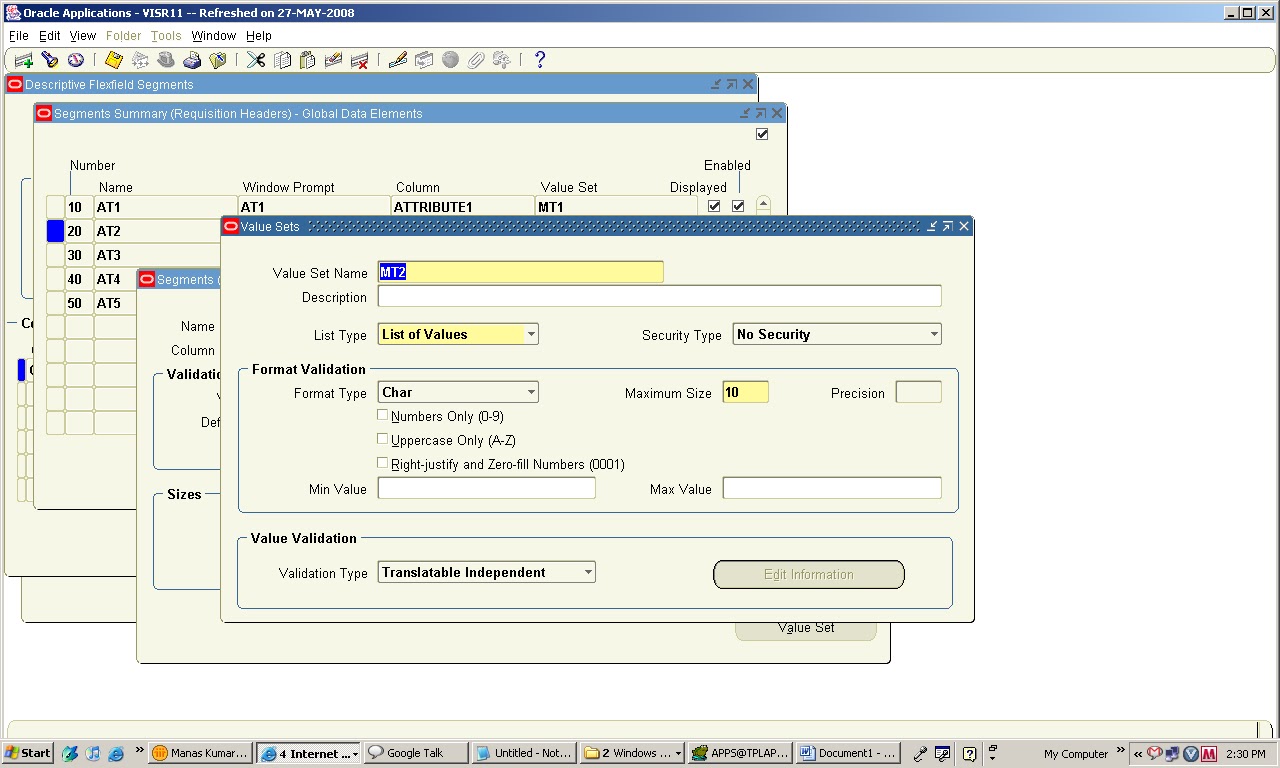Open the Show Navigator compass icon
1280x768 pixels.
point(75,60)
